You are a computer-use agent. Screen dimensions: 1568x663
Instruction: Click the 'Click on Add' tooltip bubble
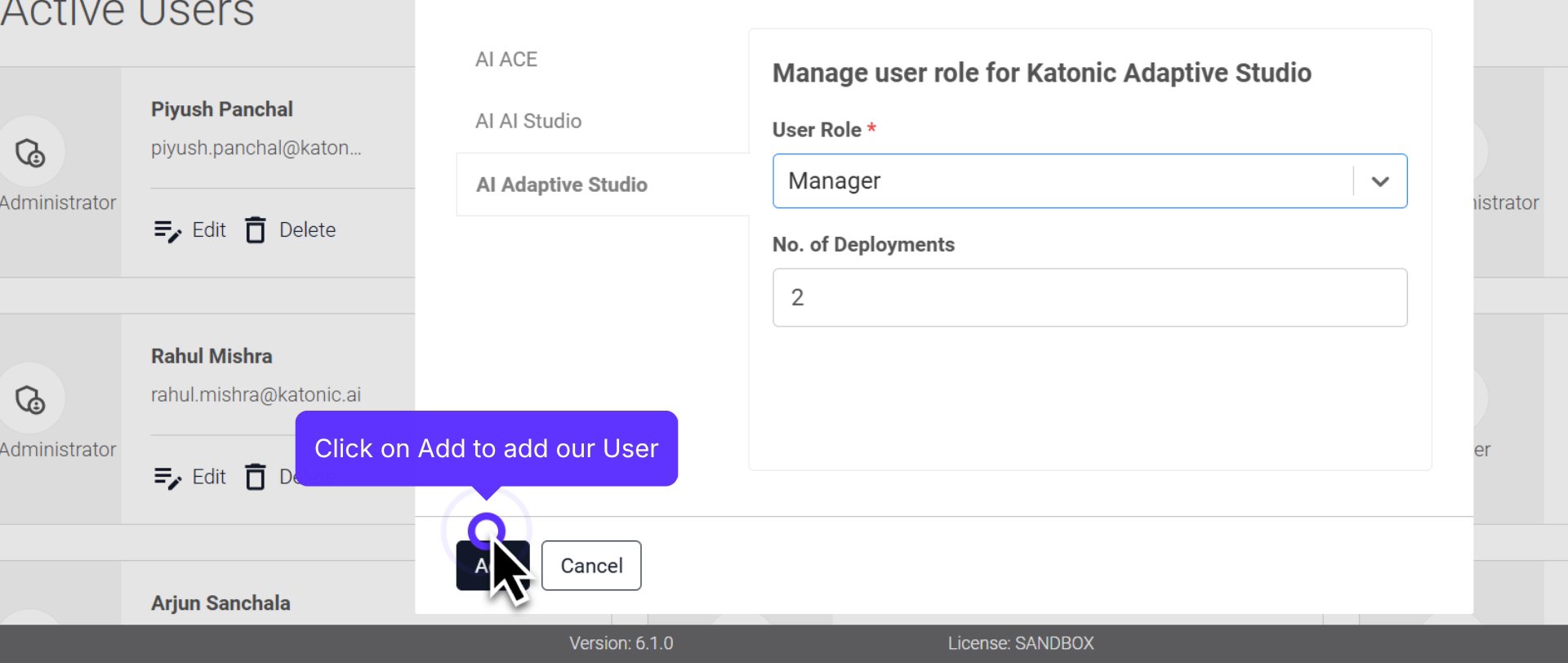(486, 448)
